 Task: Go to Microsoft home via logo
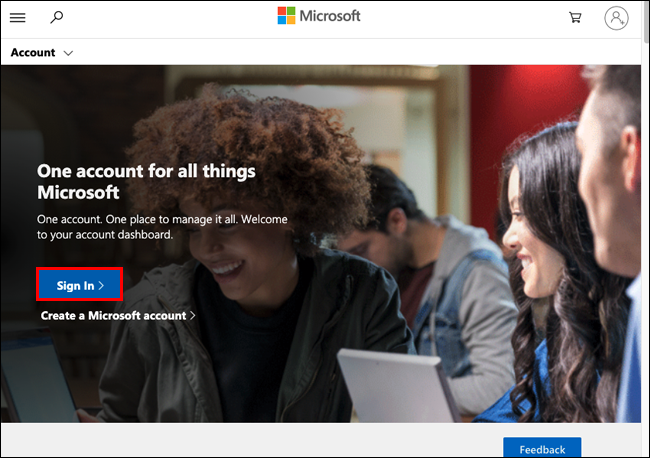319,16
